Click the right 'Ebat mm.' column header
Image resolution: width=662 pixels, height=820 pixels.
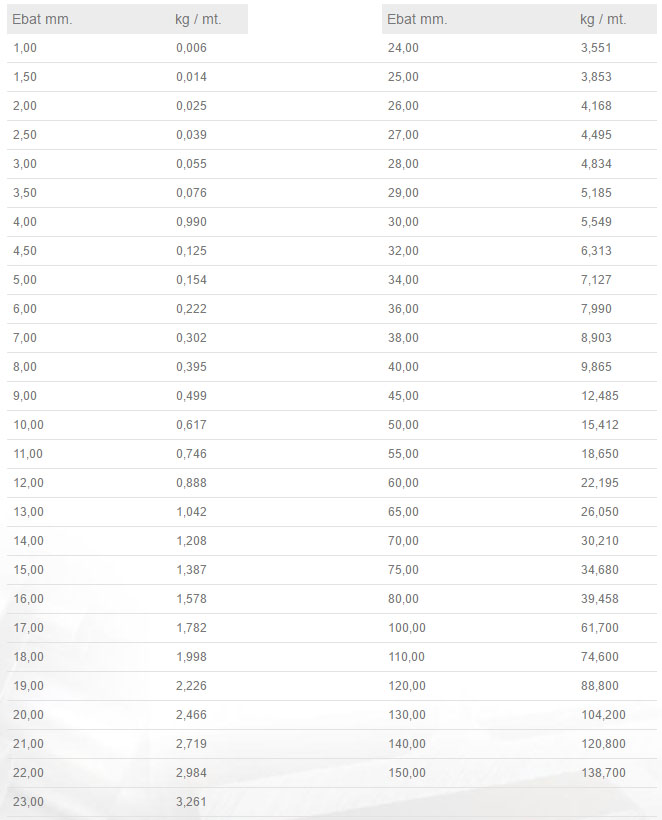pyautogui.click(x=417, y=19)
